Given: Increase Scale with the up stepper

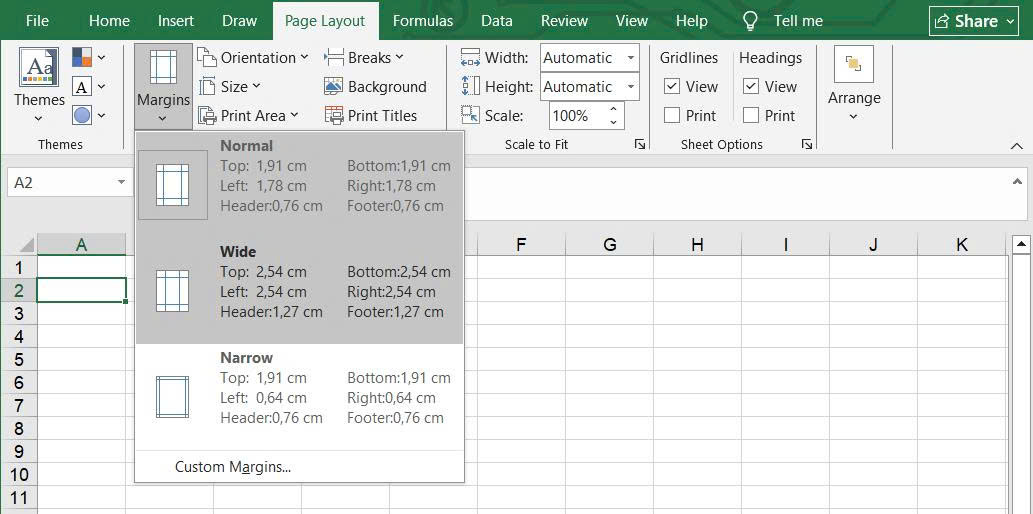Looking at the screenshot, I should (x=613, y=109).
